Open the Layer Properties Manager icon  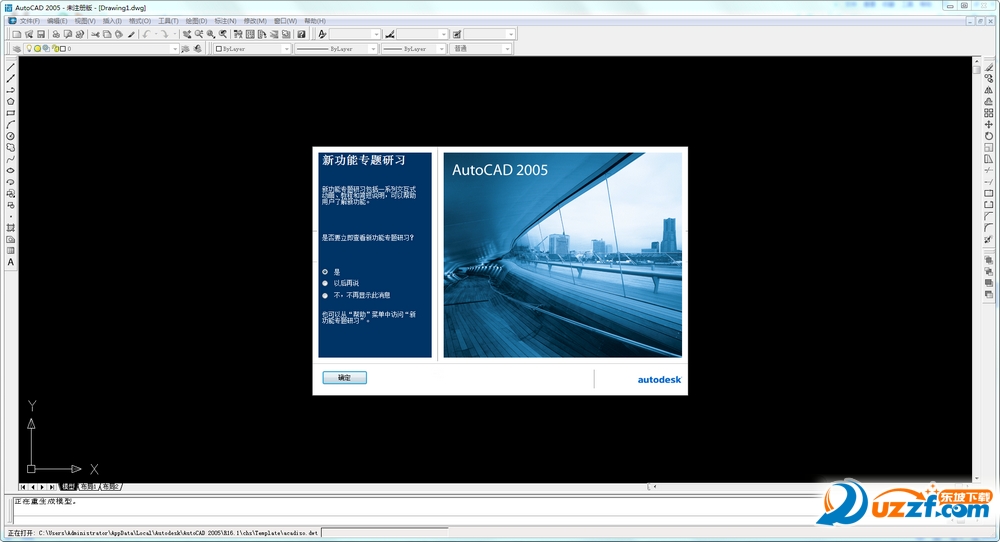pos(17,48)
